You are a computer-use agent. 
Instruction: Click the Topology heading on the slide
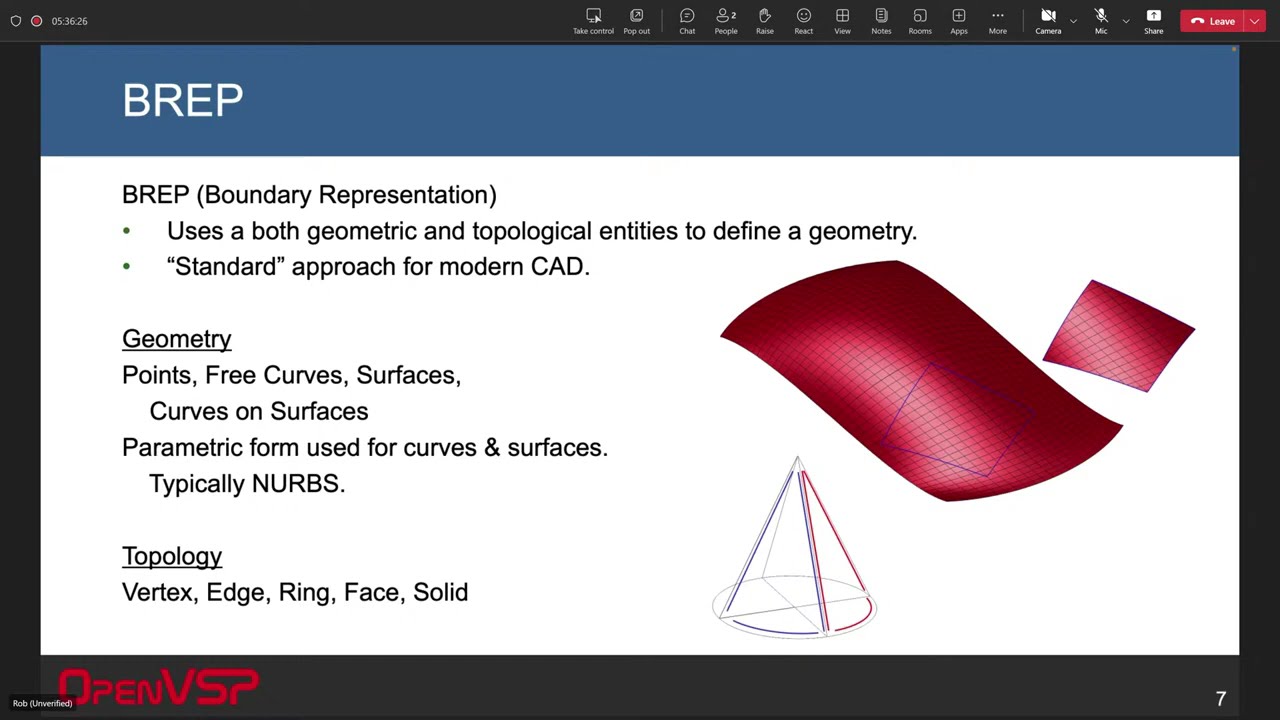[x=172, y=556]
